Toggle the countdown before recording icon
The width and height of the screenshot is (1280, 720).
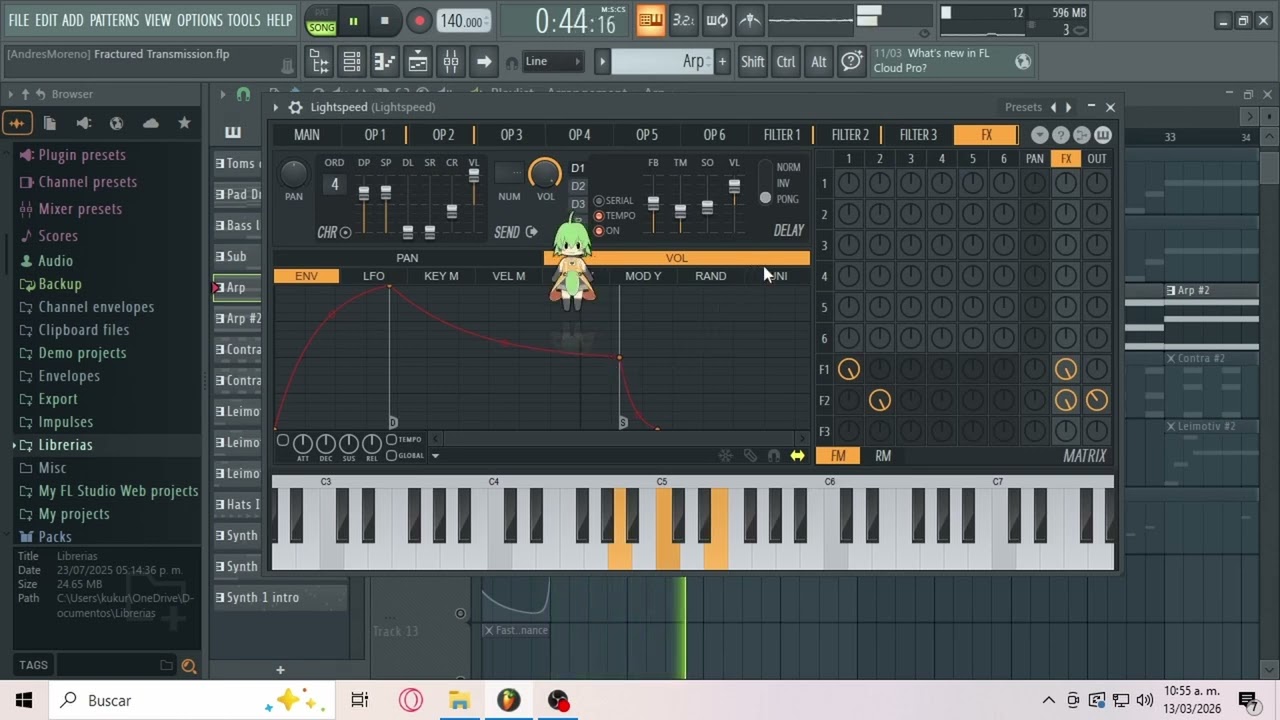(683, 20)
